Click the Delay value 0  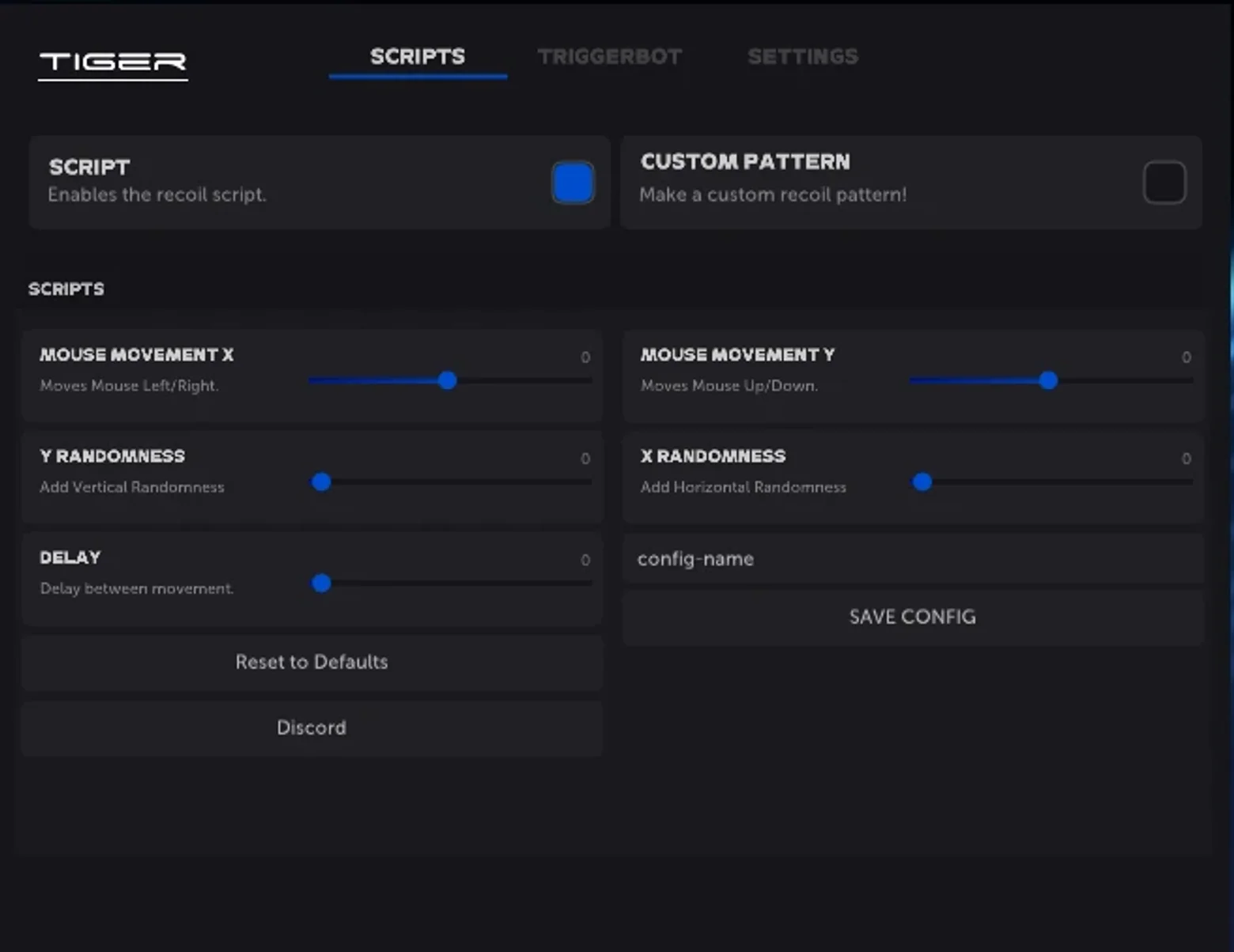585,559
